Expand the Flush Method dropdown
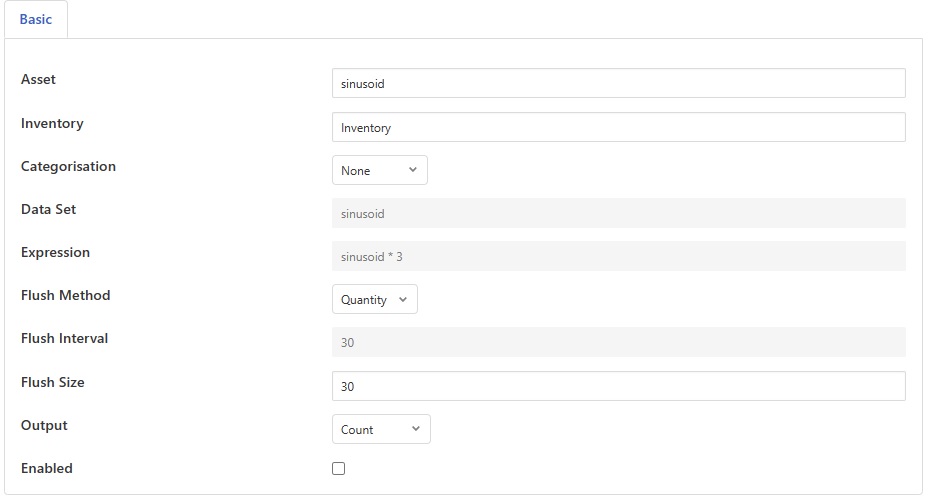The width and height of the screenshot is (930, 500). point(374,300)
